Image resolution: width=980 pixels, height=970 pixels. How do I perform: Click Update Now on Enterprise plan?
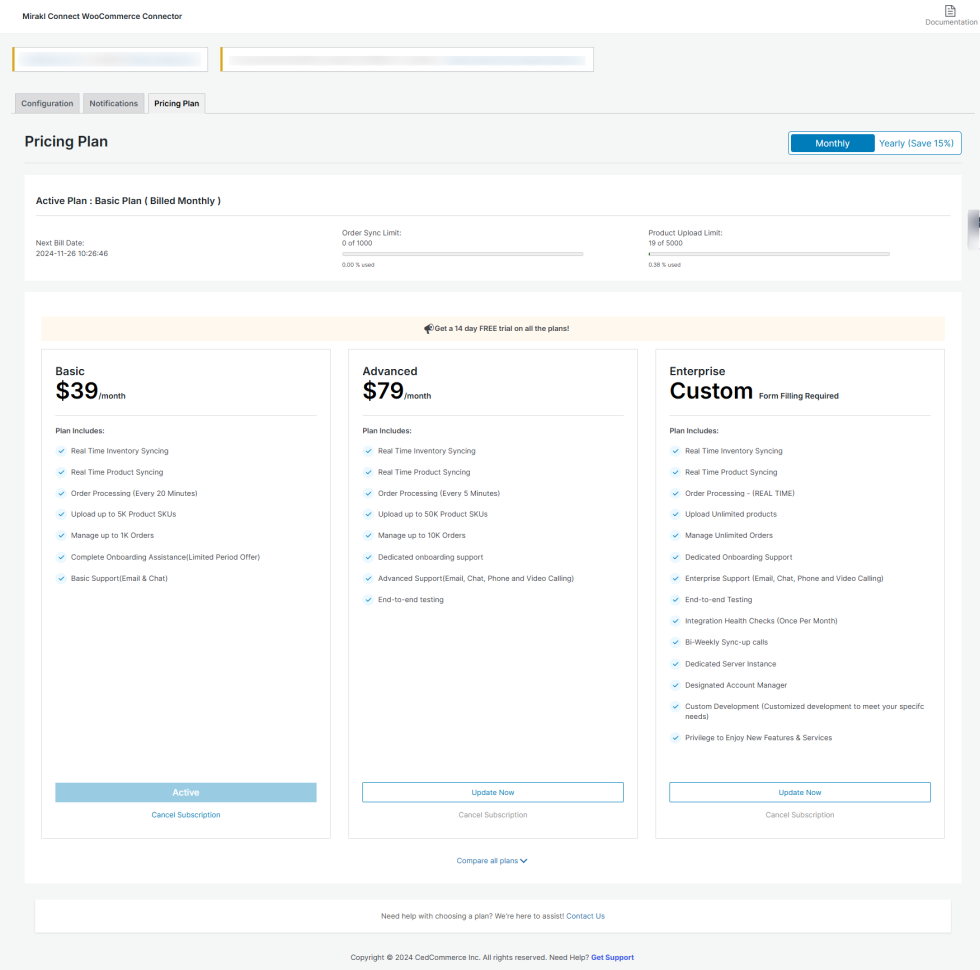pyautogui.click(x=799, y=792)
